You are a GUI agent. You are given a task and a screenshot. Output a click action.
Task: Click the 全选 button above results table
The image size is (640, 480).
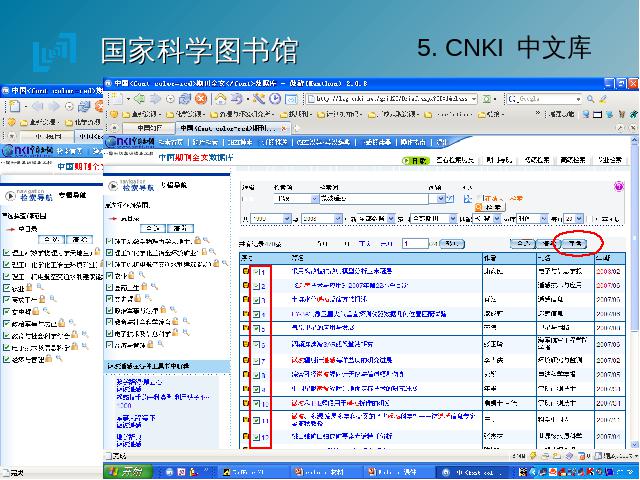point(523,244)
